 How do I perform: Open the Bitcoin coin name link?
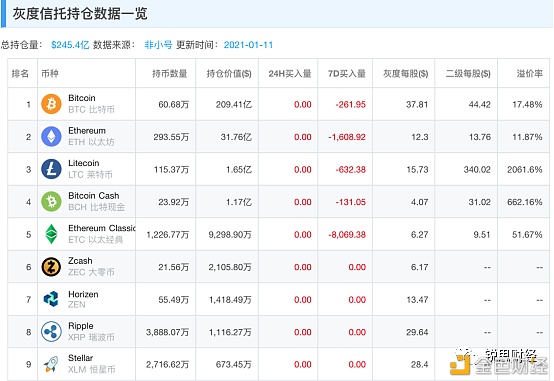point(82,98)
